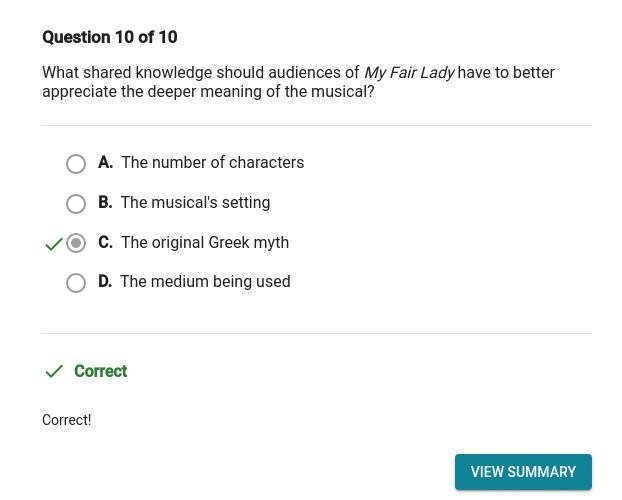Image resolution: width=622 pixels, height=500 pixels.
Task: Click the selected radio button for option C
Action: (x=76, y=243)
